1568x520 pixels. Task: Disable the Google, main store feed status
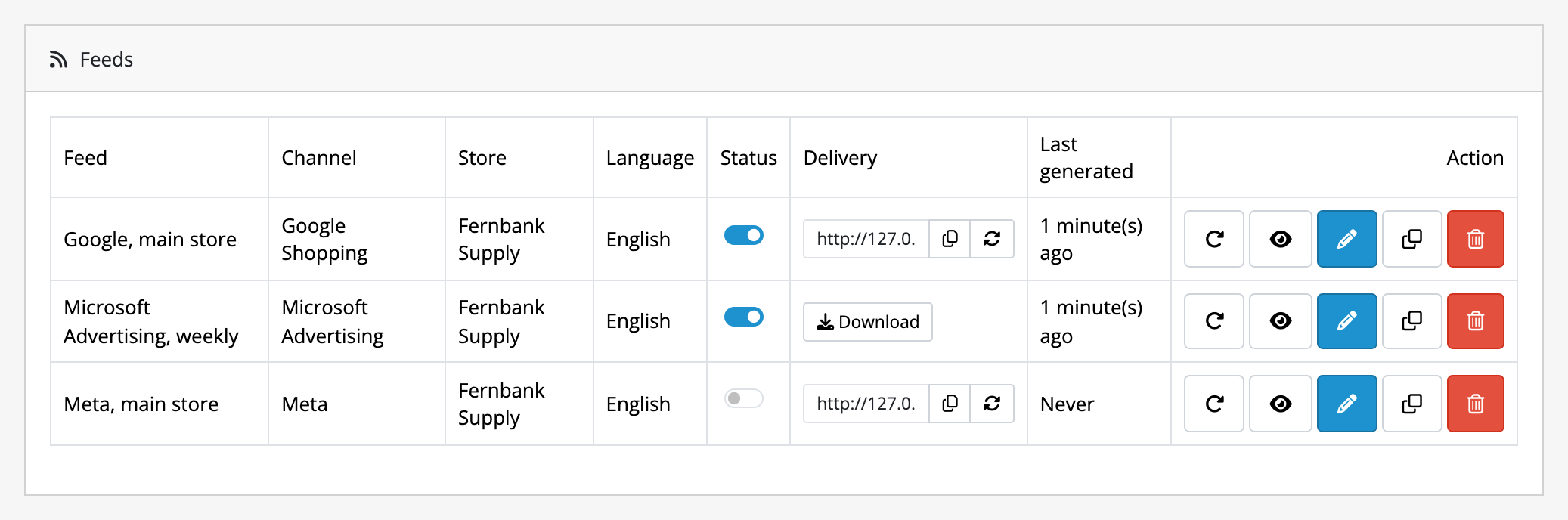pos(744,235)
